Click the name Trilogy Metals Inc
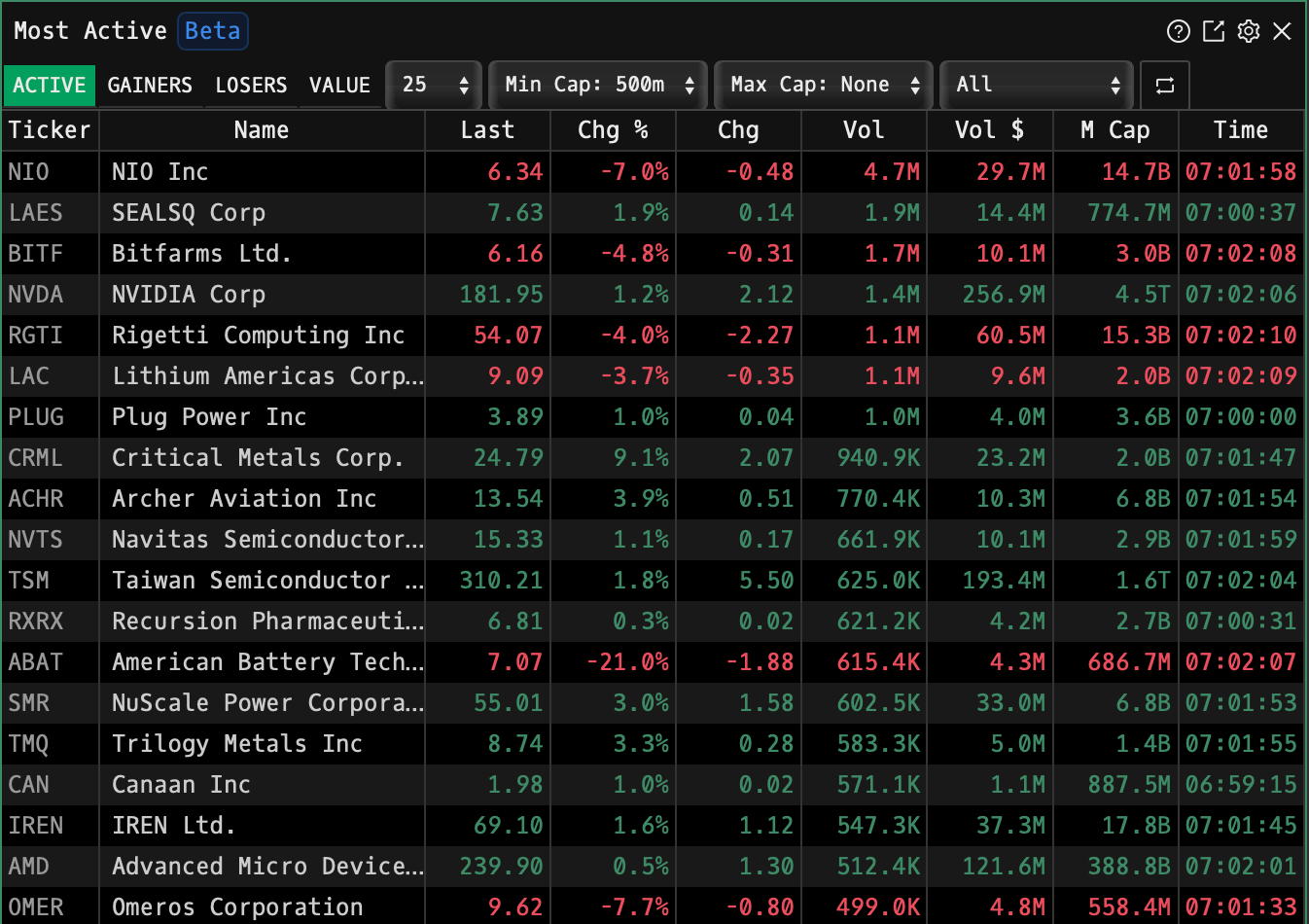Viewport: 1309px width, 924px height. pyautogui.click(x=237, y=744)
